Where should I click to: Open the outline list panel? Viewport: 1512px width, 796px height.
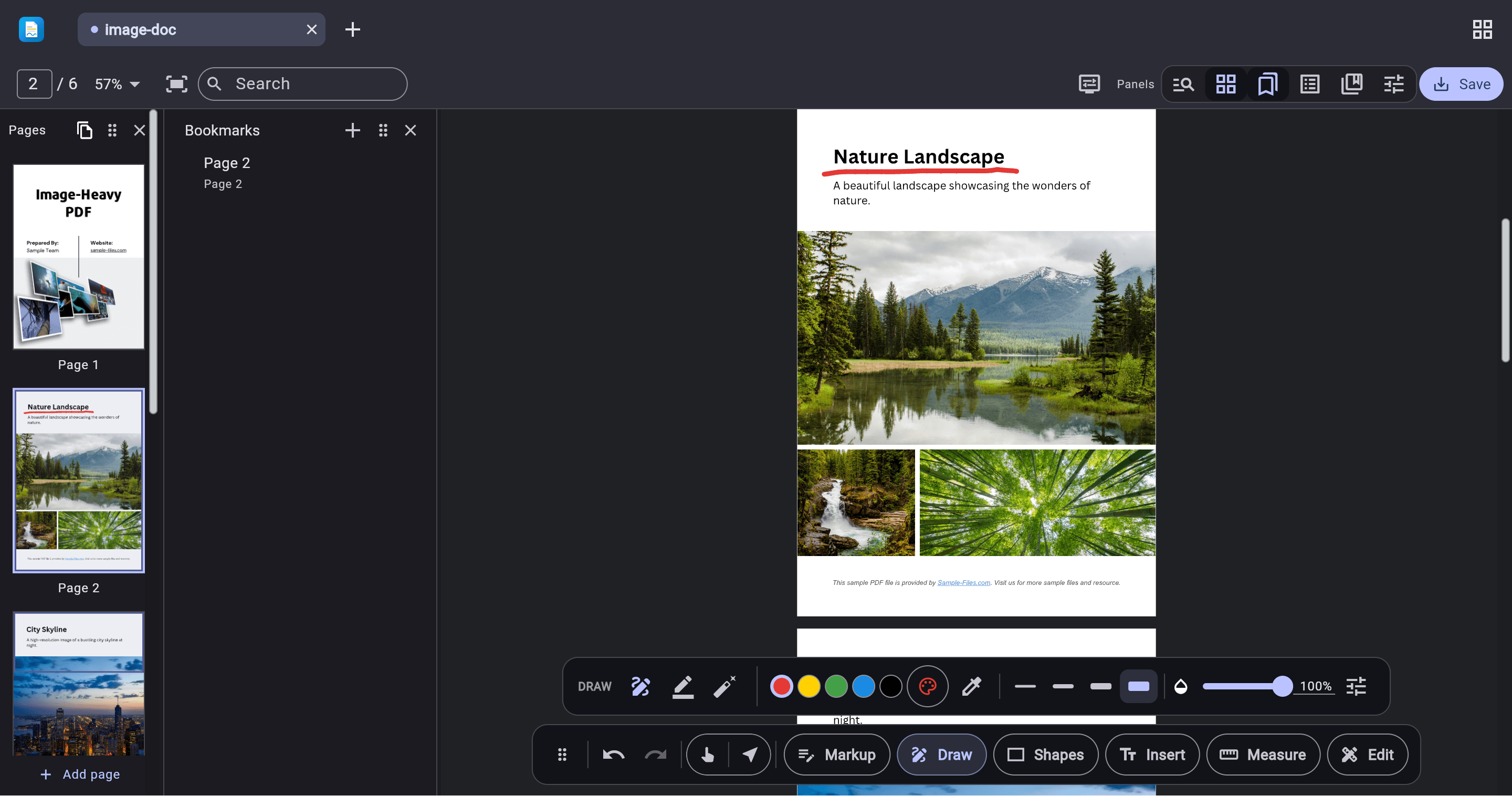[1309, 84]
